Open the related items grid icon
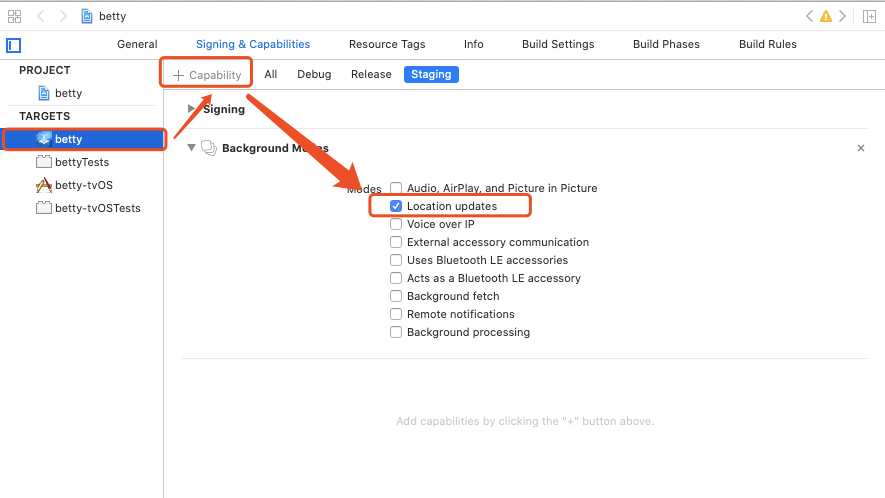The image size is (885, 498). click(x=14, y=16)
